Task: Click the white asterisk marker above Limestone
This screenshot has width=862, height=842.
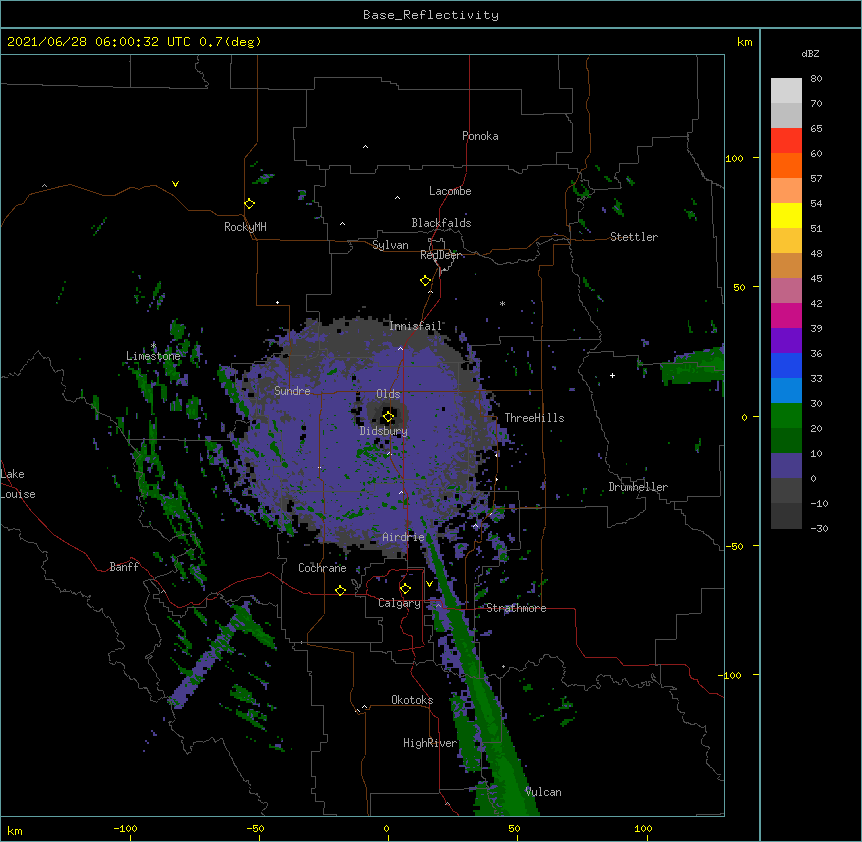Action: (x=153, y=345)
